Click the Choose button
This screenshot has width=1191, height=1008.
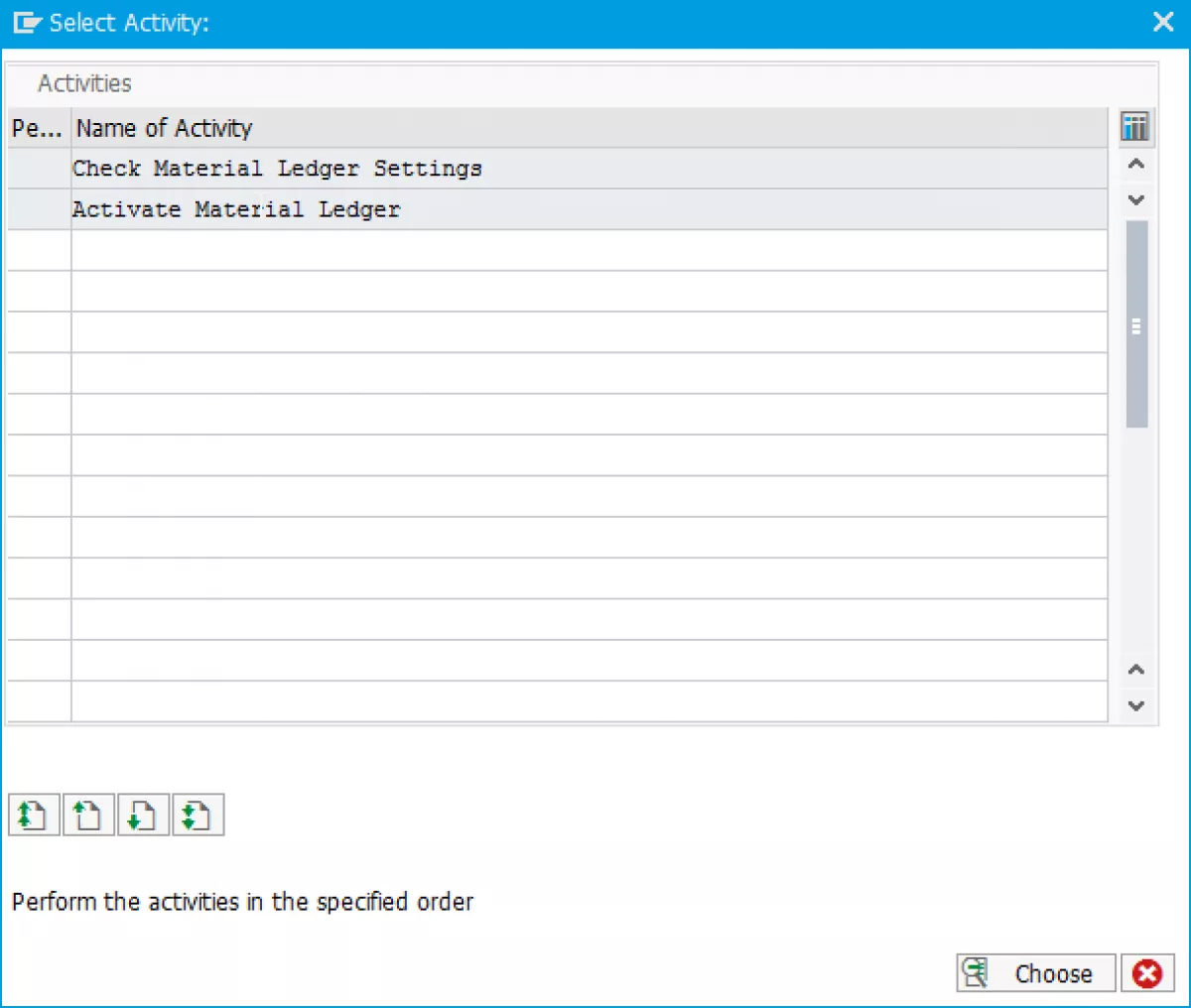pos(1036,973)
